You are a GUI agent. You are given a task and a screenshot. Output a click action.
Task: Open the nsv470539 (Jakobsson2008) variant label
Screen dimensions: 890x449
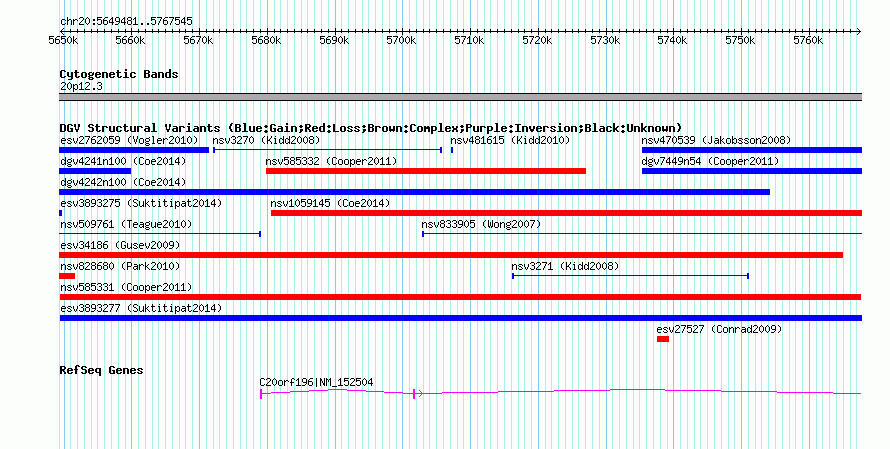(x=716, y=140)
